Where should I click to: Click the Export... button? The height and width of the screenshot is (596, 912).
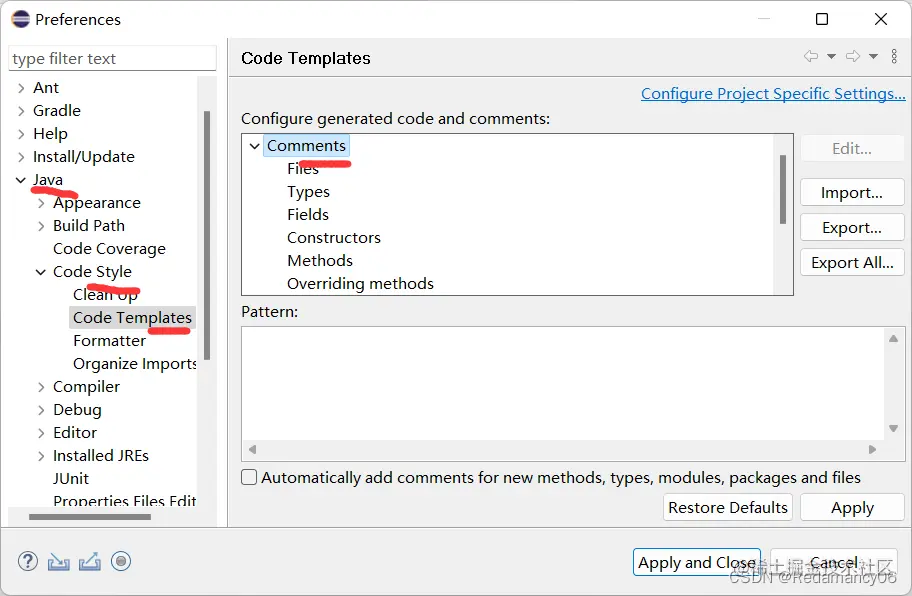point(852,227)
